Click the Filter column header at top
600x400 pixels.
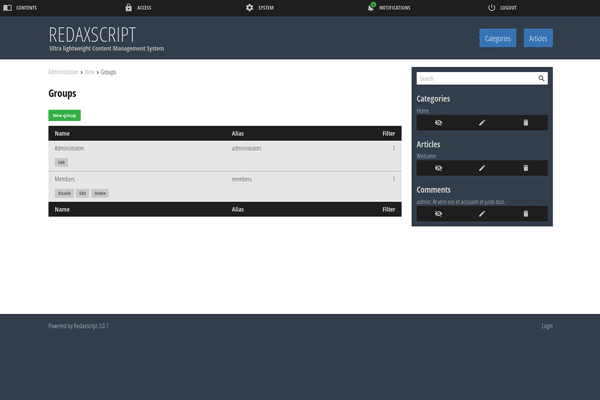(x=389, y=134)
